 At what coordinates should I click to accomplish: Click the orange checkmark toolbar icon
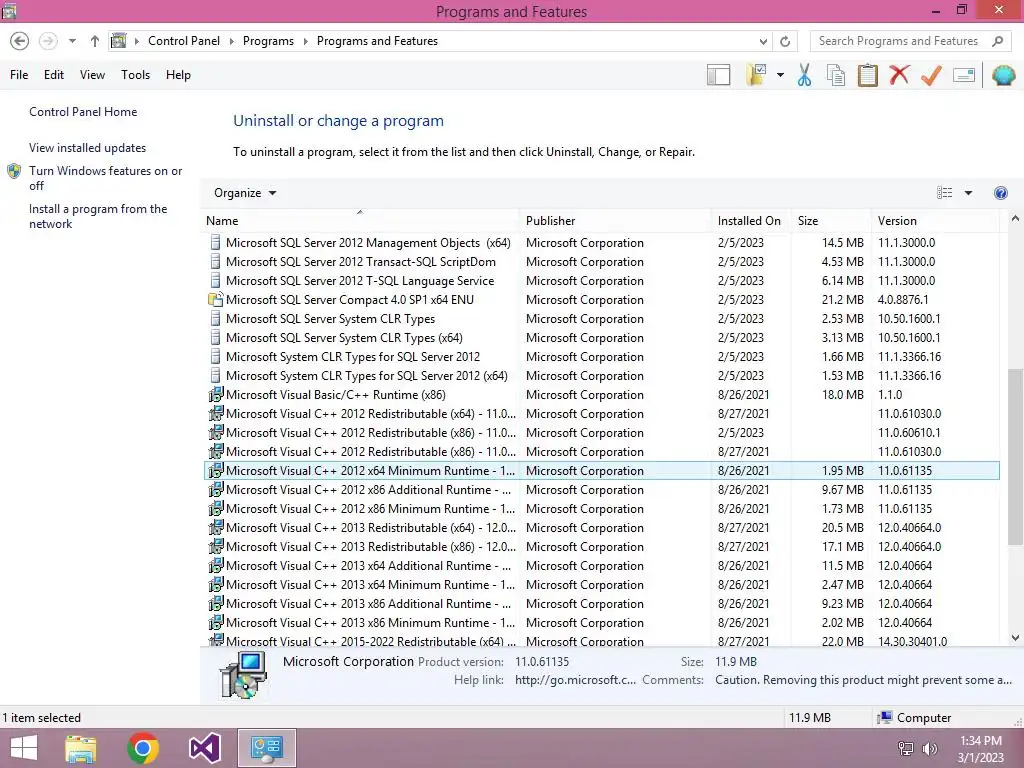pyautogui.click(x=931, y=75)
